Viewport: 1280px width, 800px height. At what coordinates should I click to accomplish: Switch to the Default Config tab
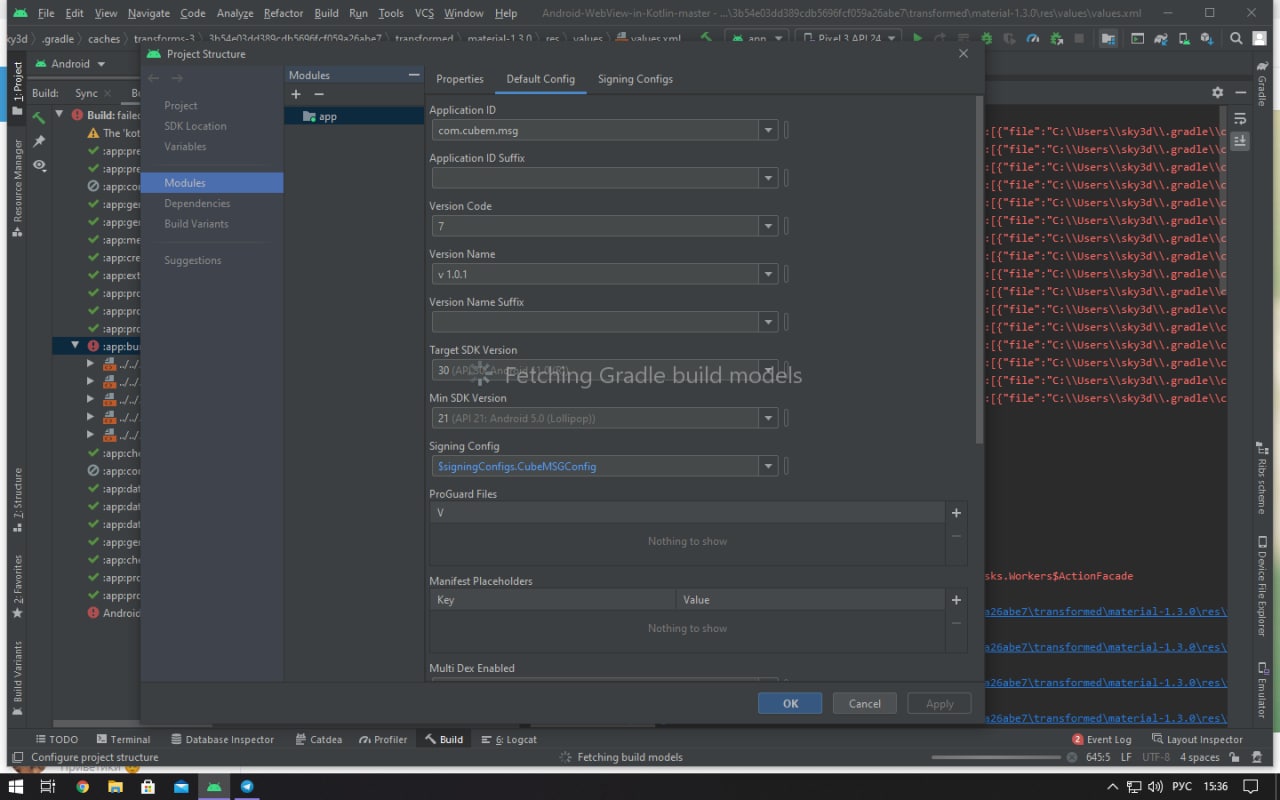(540, 79)
